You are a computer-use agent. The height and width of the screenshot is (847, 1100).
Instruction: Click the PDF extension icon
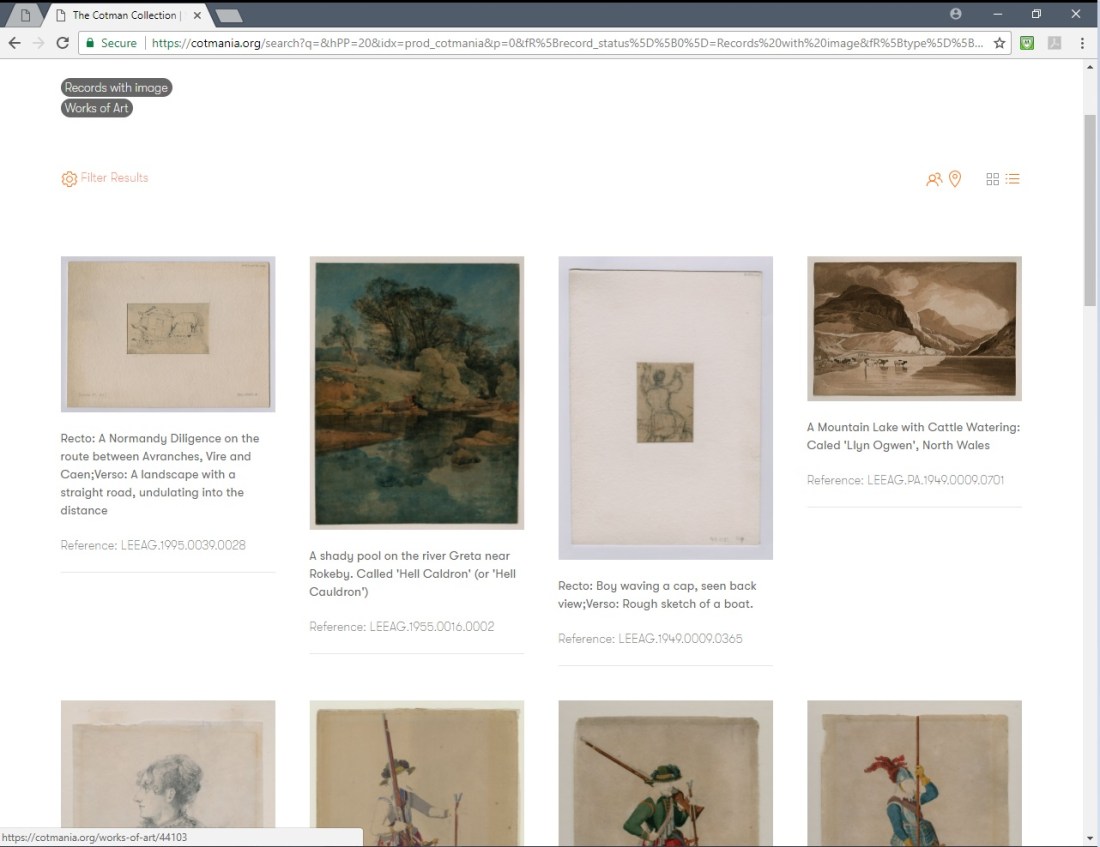click(1054, 43)
